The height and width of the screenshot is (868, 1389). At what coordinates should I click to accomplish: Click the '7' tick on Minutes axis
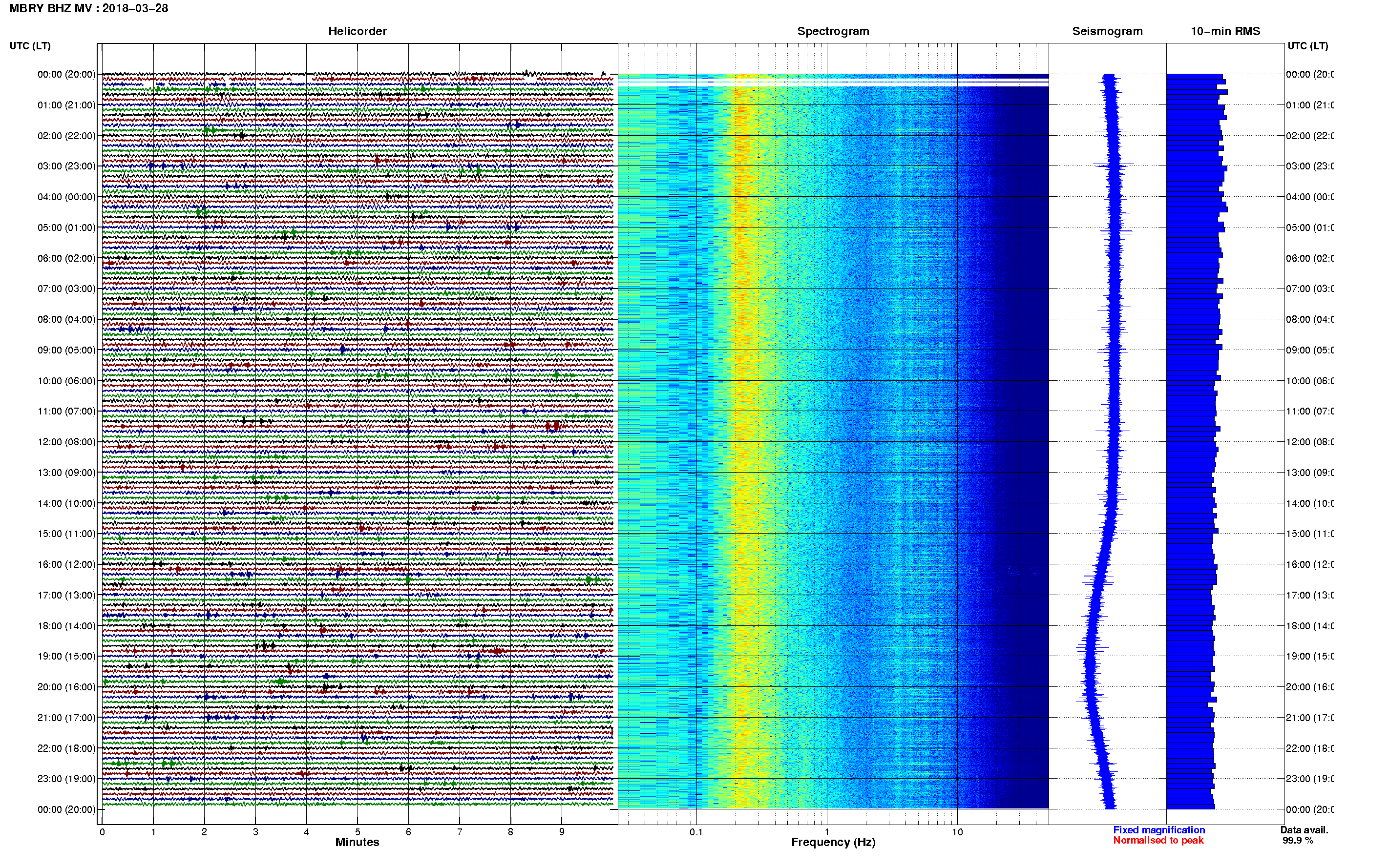[460, 832]
